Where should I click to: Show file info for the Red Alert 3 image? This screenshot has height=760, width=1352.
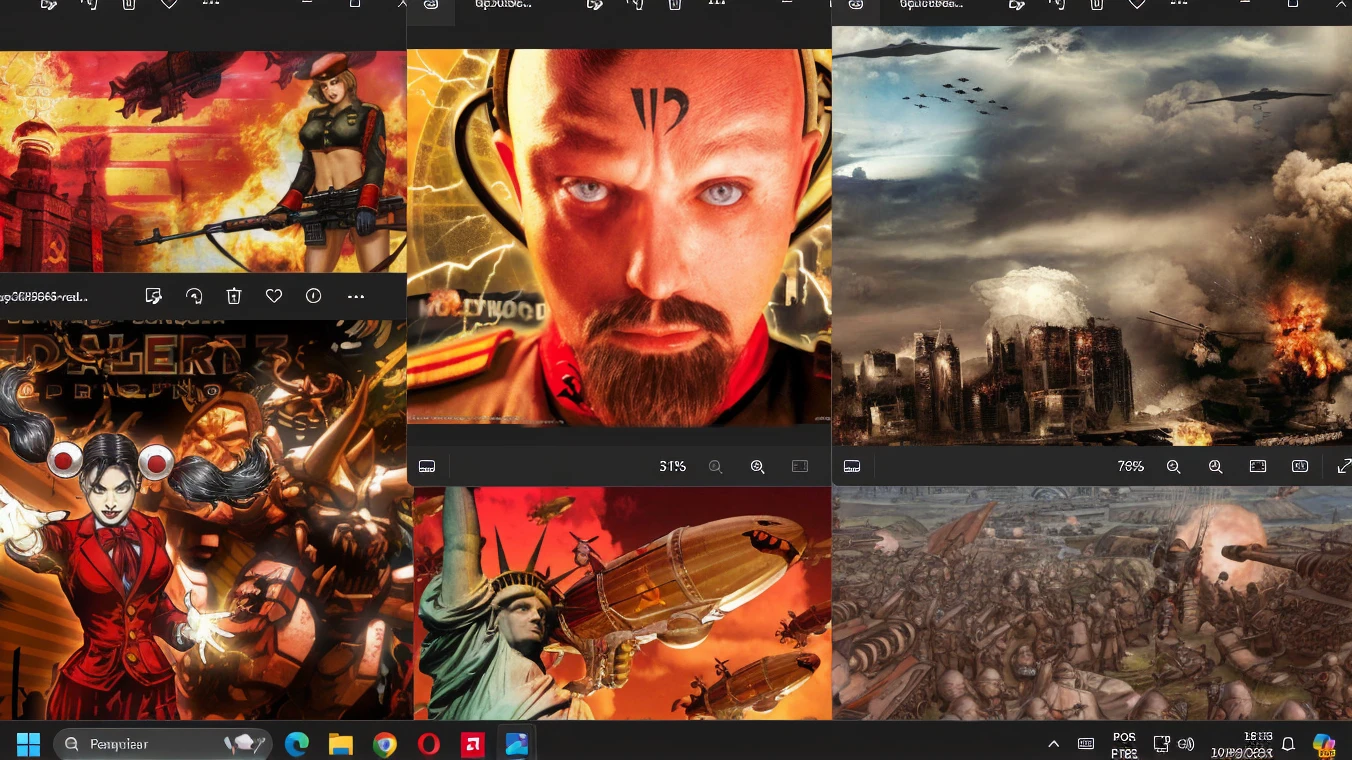pos(313,296)
